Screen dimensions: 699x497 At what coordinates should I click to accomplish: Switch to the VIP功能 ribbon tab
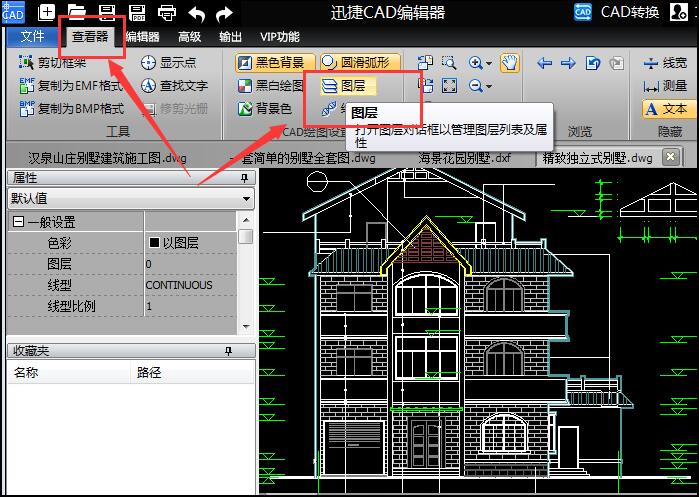pos(280,37)
